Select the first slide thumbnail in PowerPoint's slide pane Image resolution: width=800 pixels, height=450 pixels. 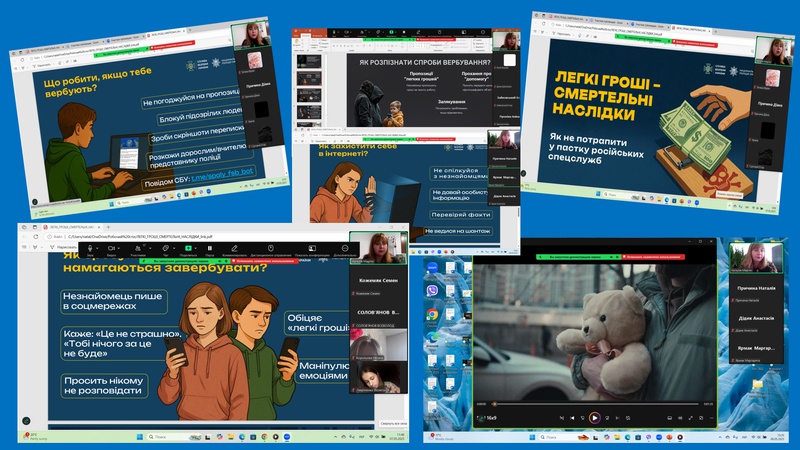(x=309, y=61)
